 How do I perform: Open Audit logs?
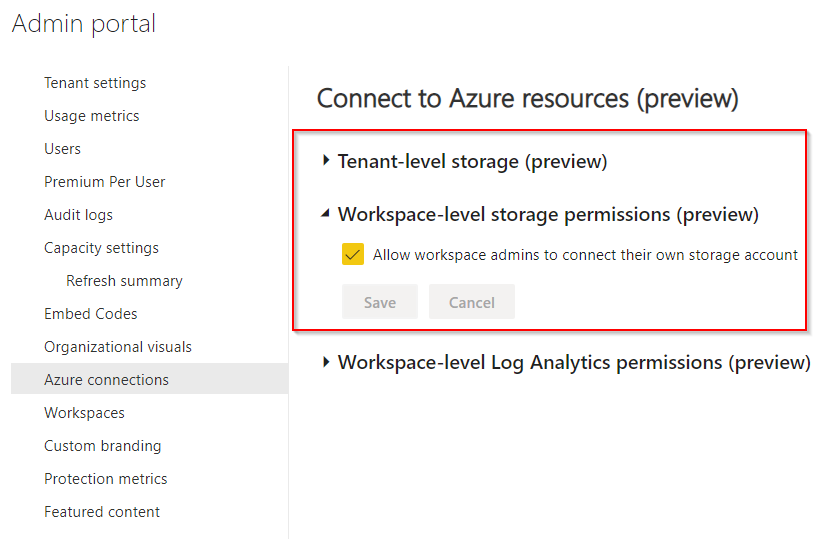click(x=79, y=215)
